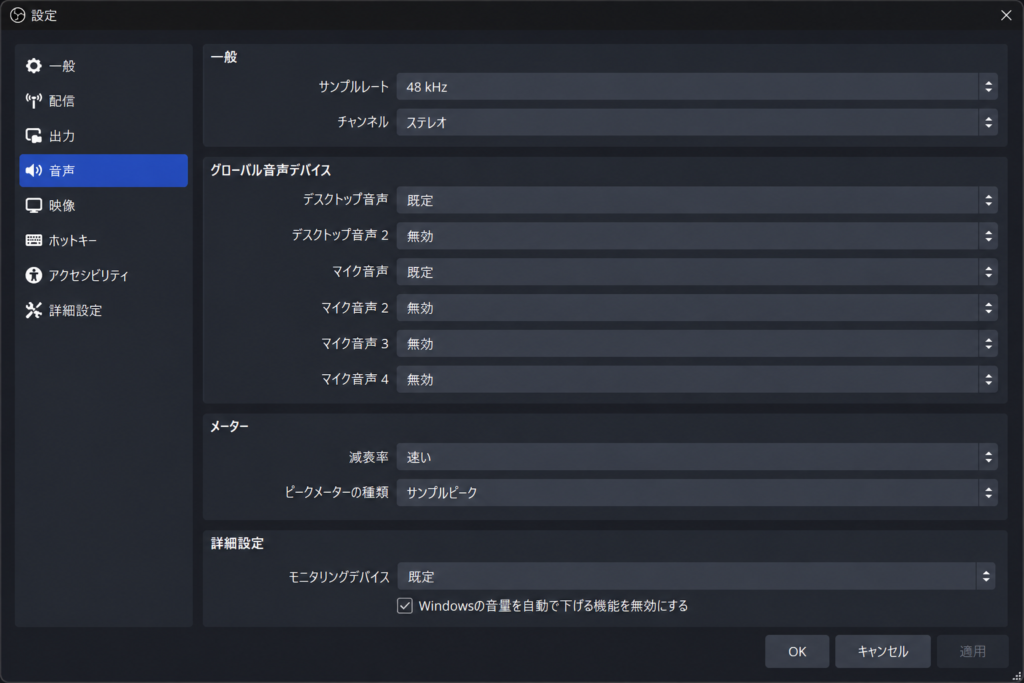Click the グローバル音声デバイス section heading
The width and height of the screenshot is (1024, 683).
[x=270, y=170]
